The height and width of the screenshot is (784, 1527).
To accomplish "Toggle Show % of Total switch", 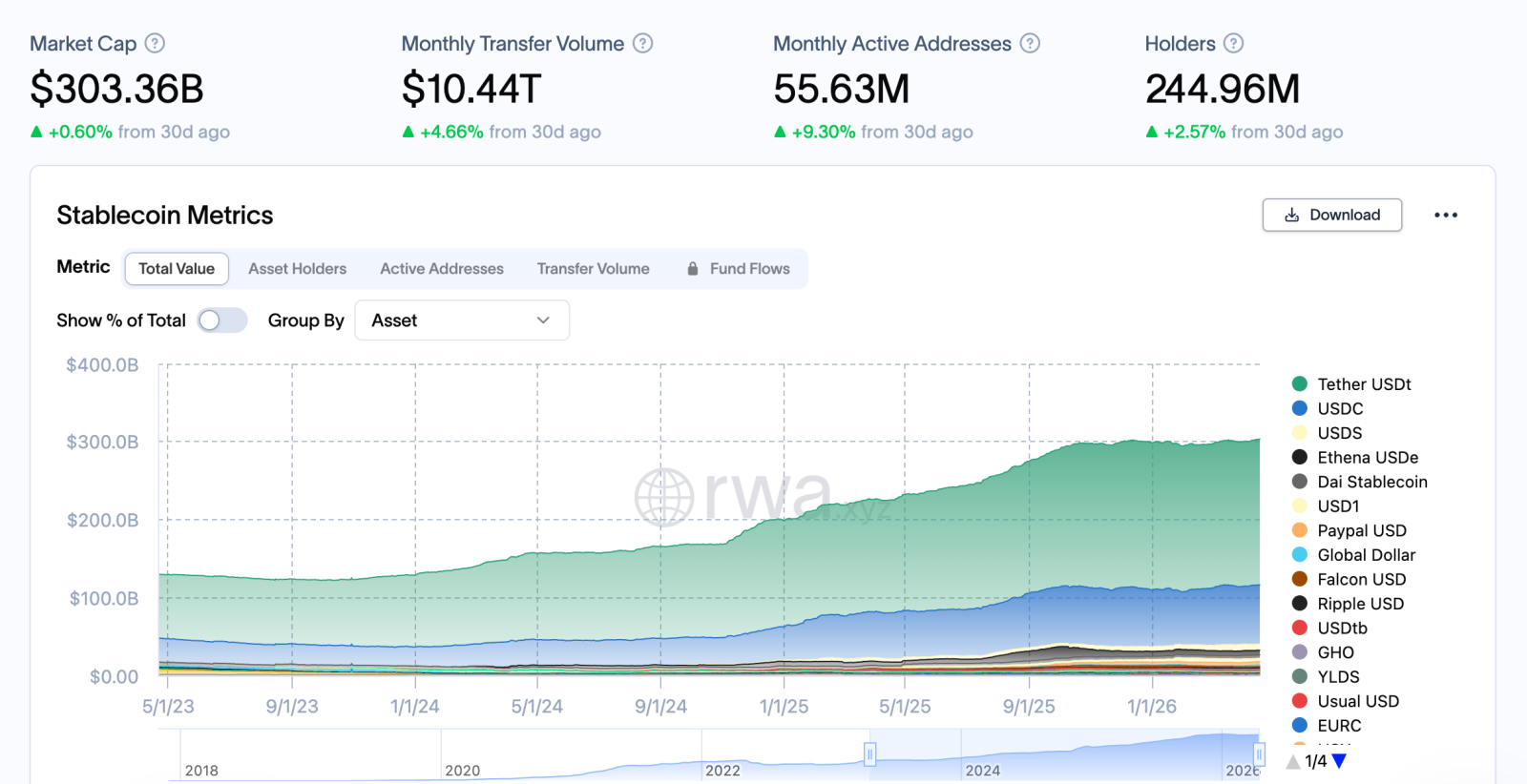I will click(221, 320).
